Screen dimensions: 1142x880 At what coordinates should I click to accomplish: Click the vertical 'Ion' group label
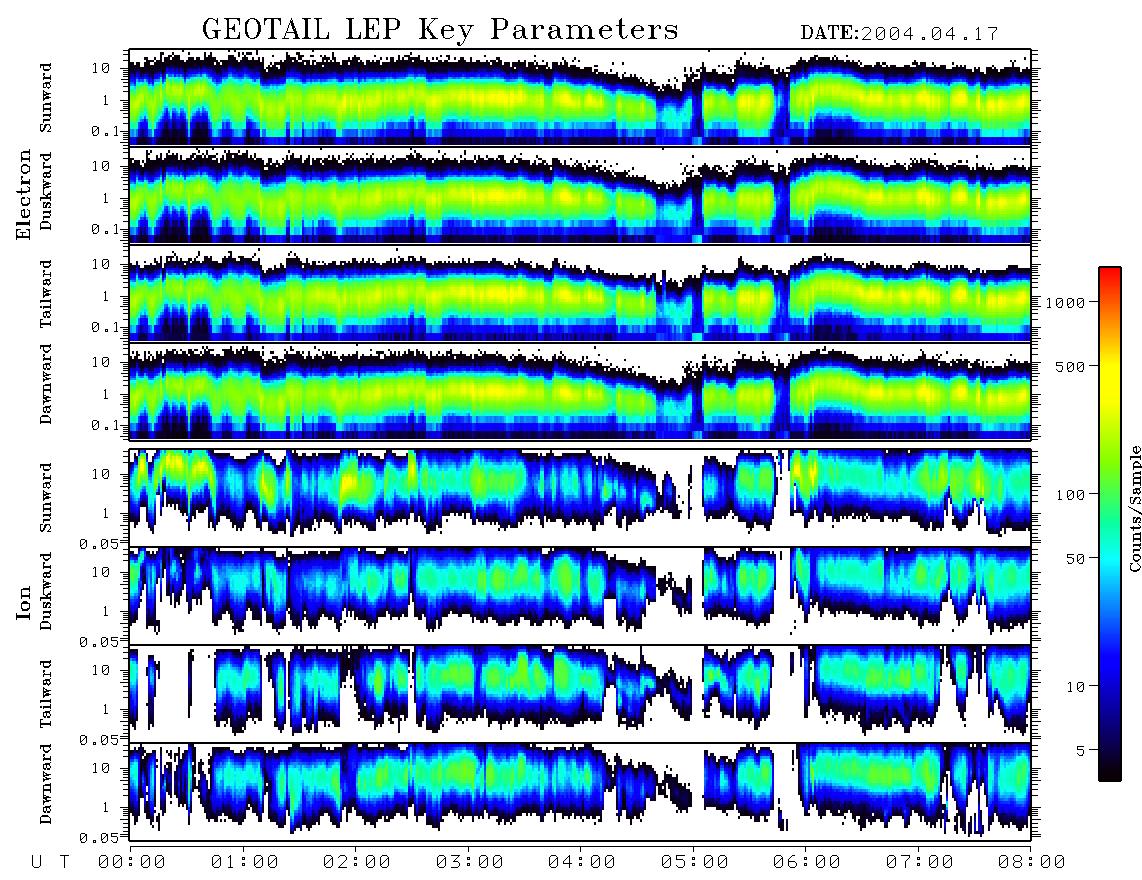[23, 602]
